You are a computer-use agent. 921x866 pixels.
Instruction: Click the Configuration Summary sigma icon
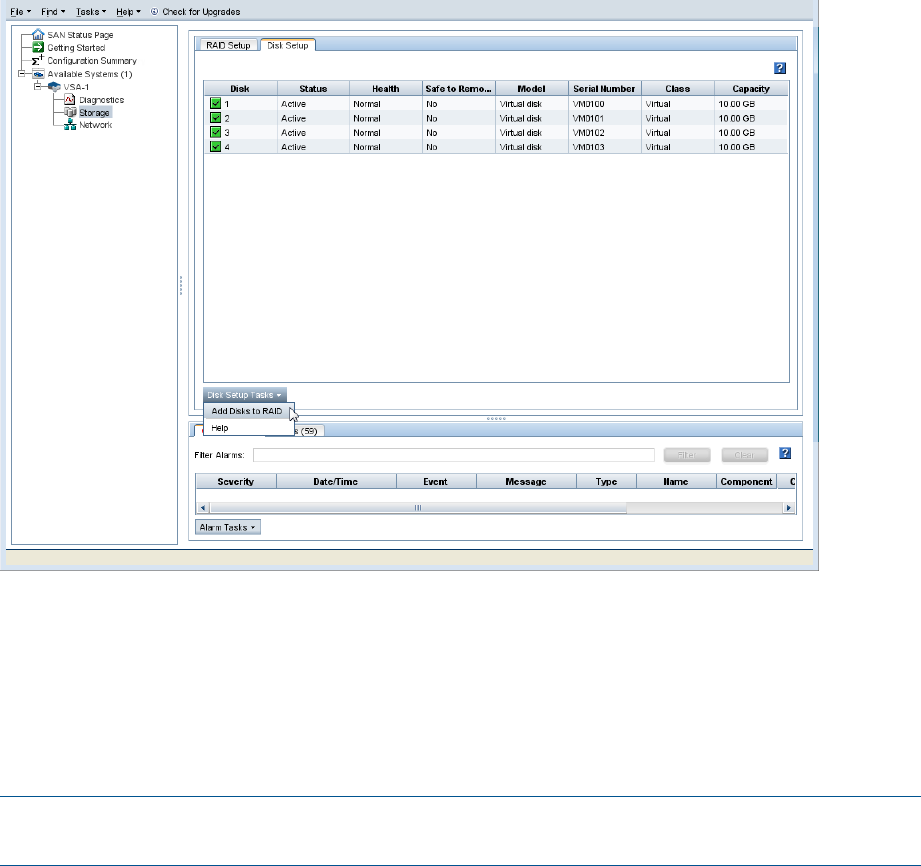[39, 61]
